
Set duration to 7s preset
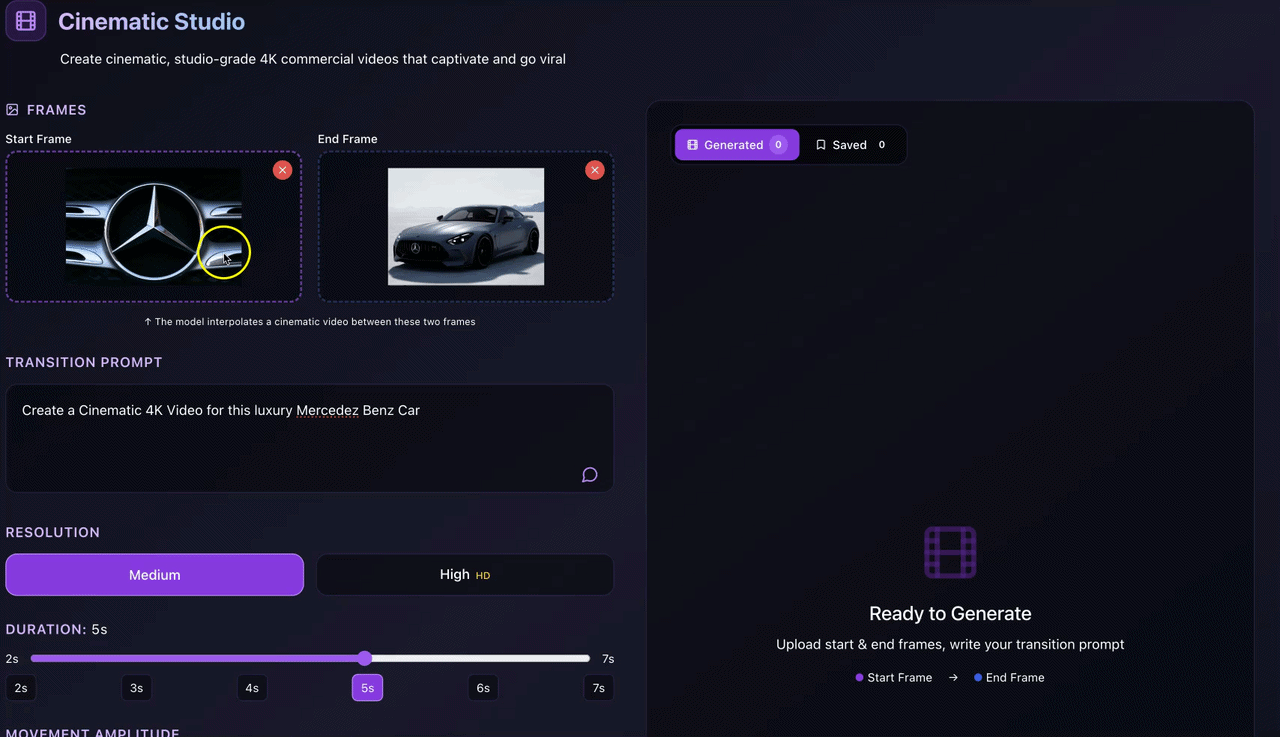(598, 688)
